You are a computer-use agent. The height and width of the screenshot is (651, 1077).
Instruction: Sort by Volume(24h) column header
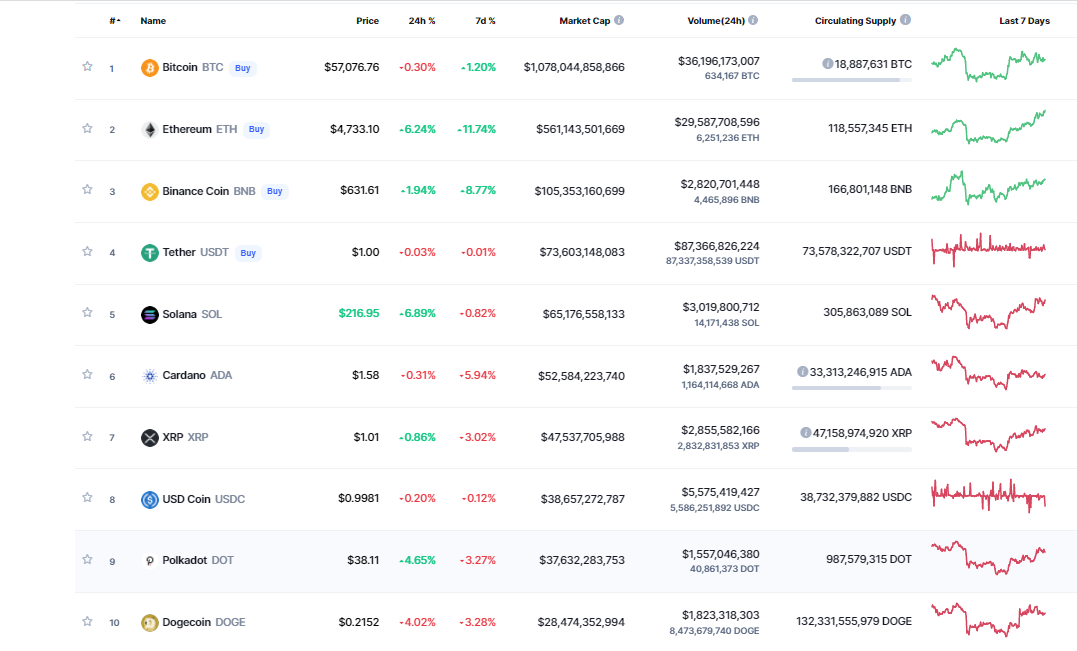(716, 21)
